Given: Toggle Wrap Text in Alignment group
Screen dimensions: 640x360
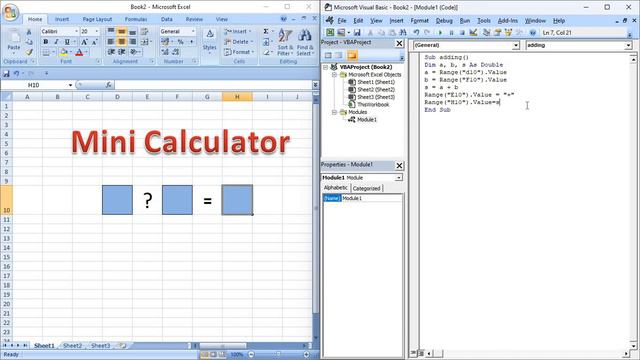Looking at the screenshot, I should pos(144,31).
